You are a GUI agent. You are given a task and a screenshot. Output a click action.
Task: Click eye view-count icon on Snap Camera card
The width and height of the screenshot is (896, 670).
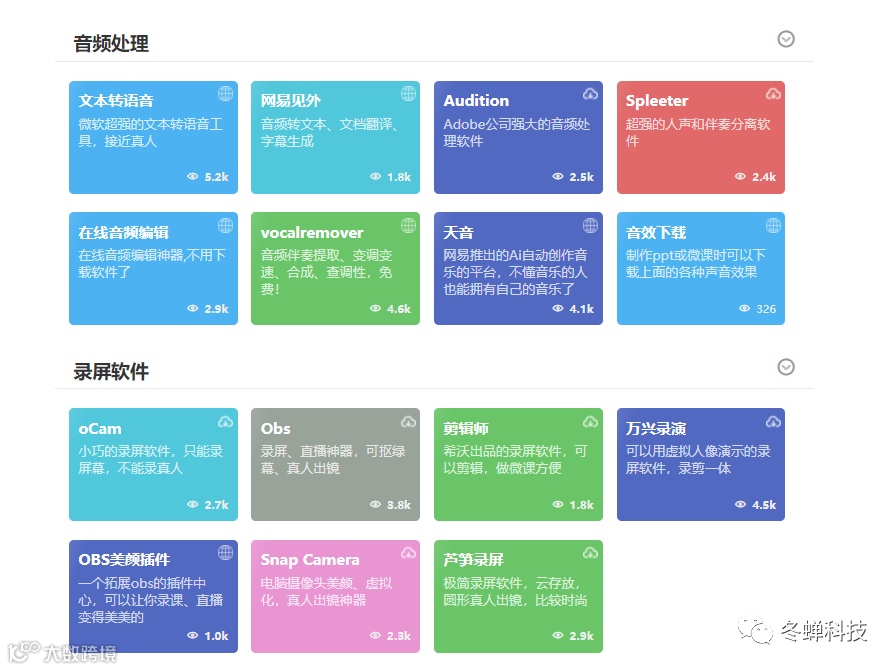coord(375,636)
